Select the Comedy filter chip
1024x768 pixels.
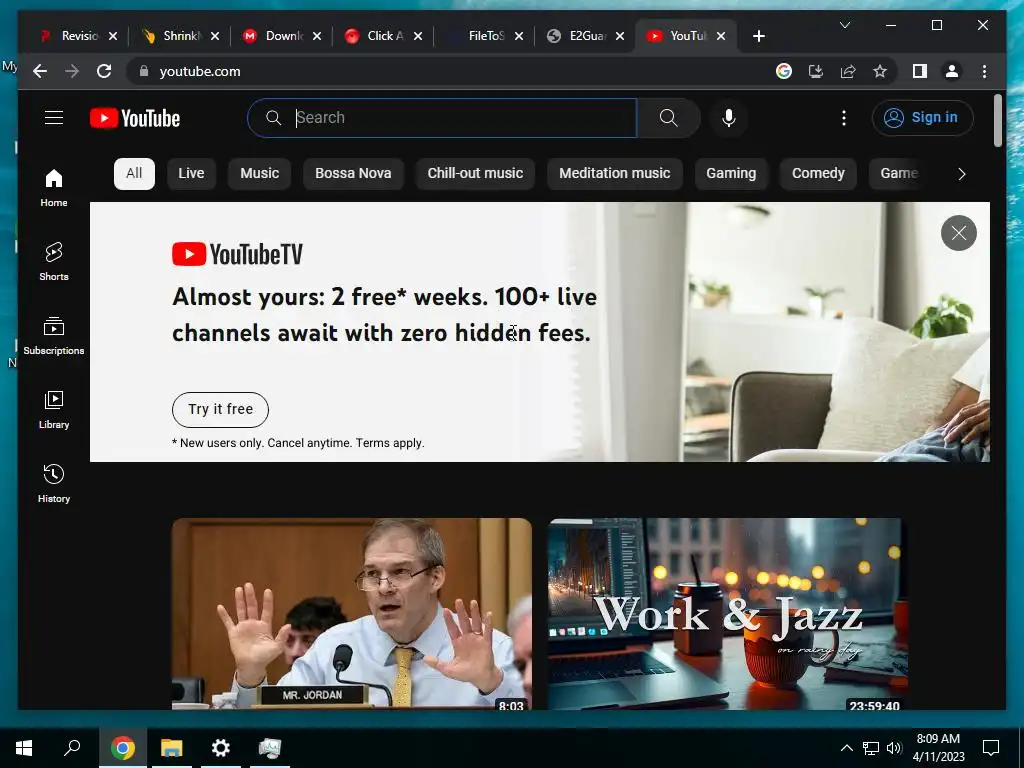coord(818,174)
